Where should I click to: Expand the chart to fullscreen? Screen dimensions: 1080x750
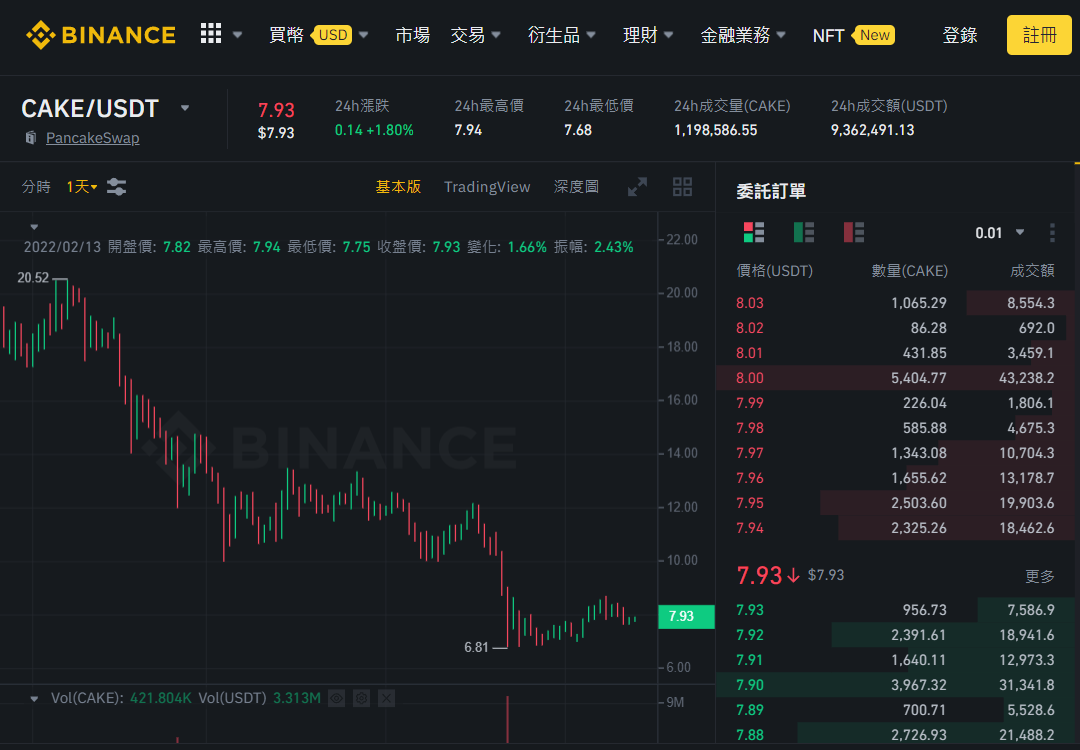[x=637, y=187]
